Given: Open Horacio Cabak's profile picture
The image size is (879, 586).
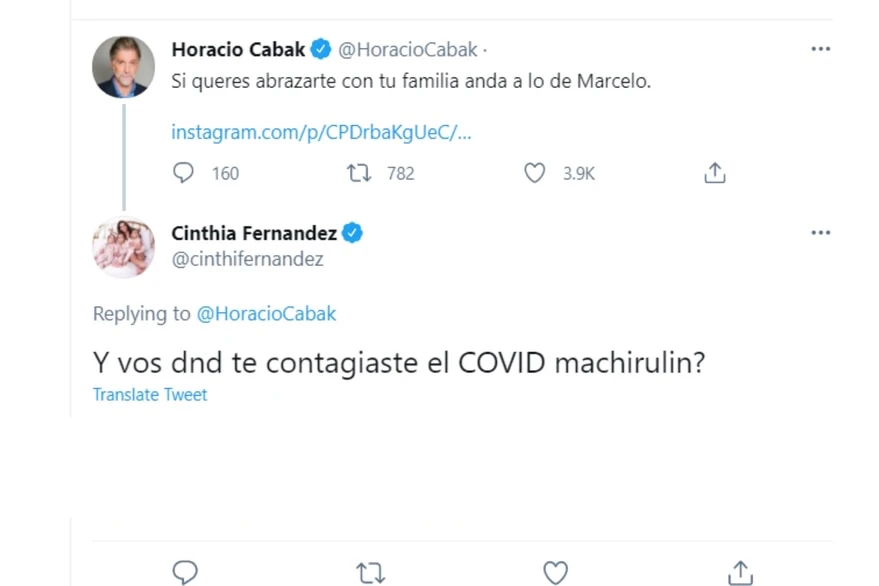Looking at the screenshot, I should (124, 67).
